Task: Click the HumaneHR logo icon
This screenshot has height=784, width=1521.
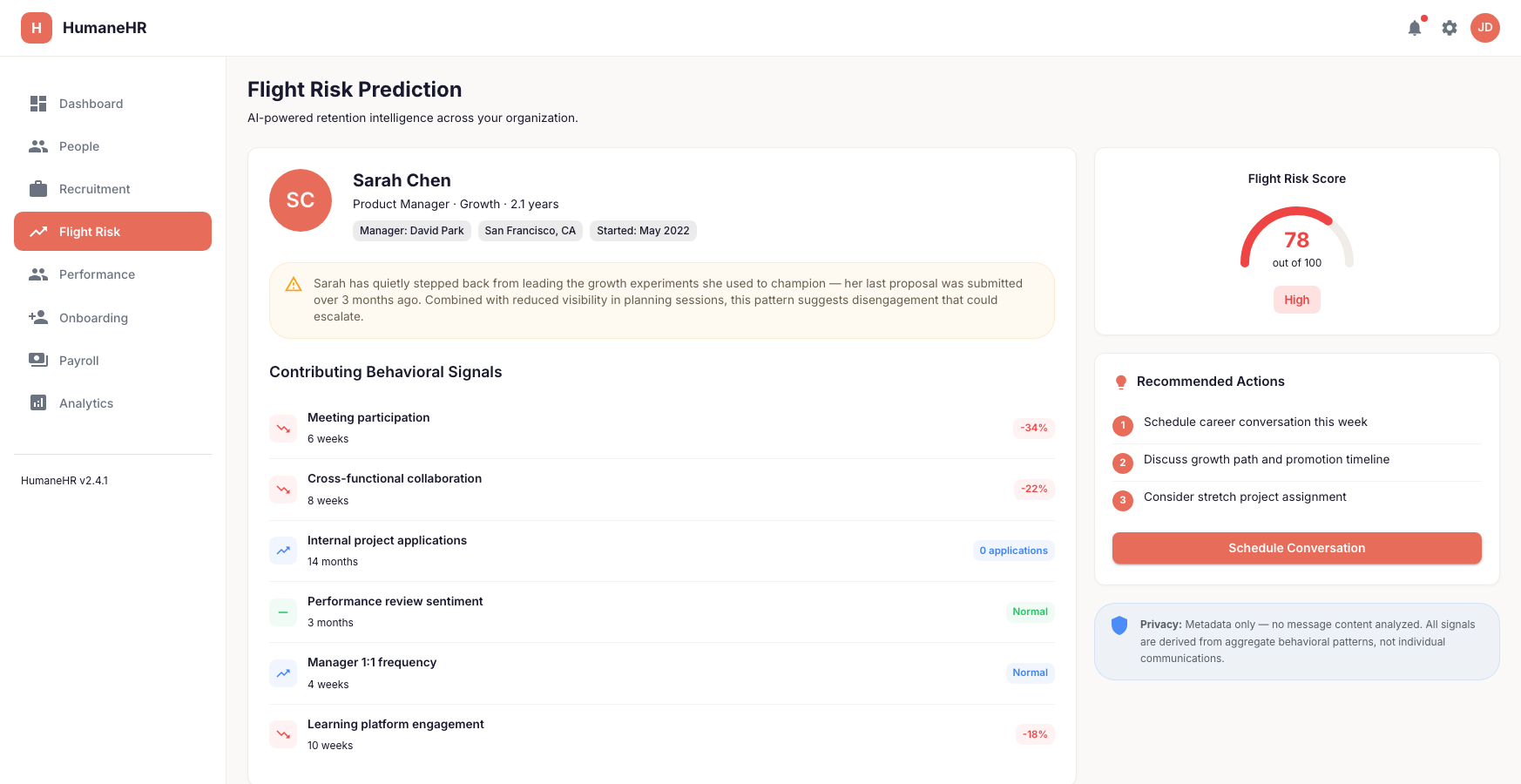Action: pos(37,28)
